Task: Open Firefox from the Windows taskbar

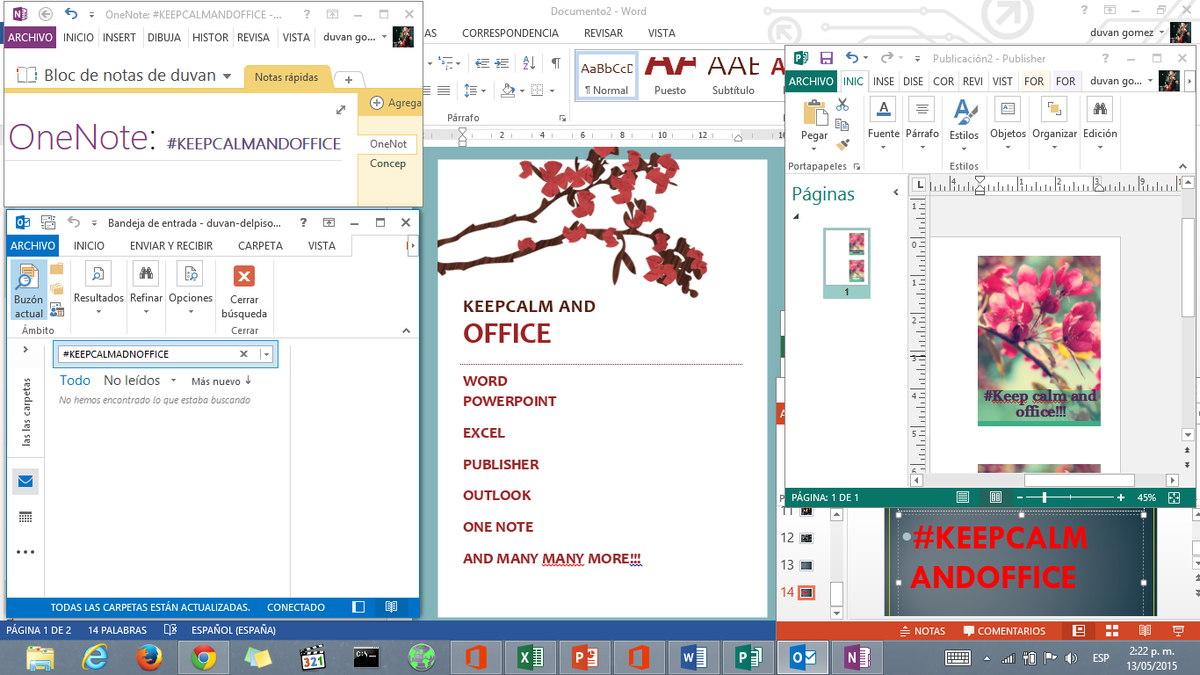Action: point(150,657)
